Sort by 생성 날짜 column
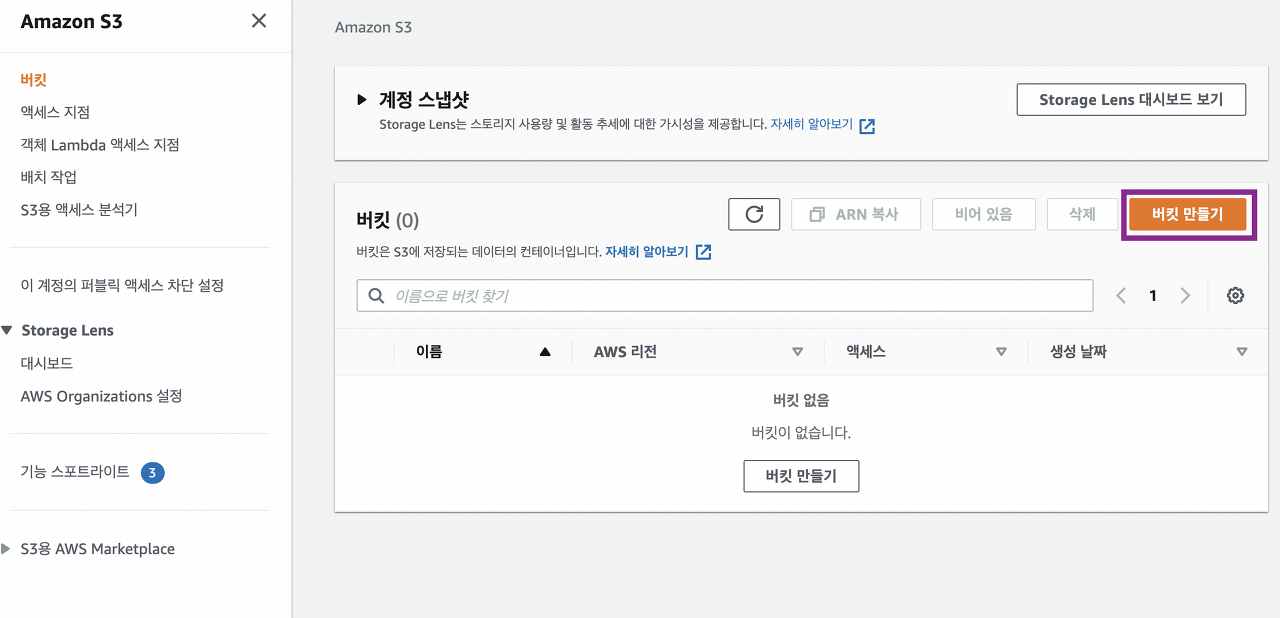Screen dimensions: 1280x618 pos(1242,352)
